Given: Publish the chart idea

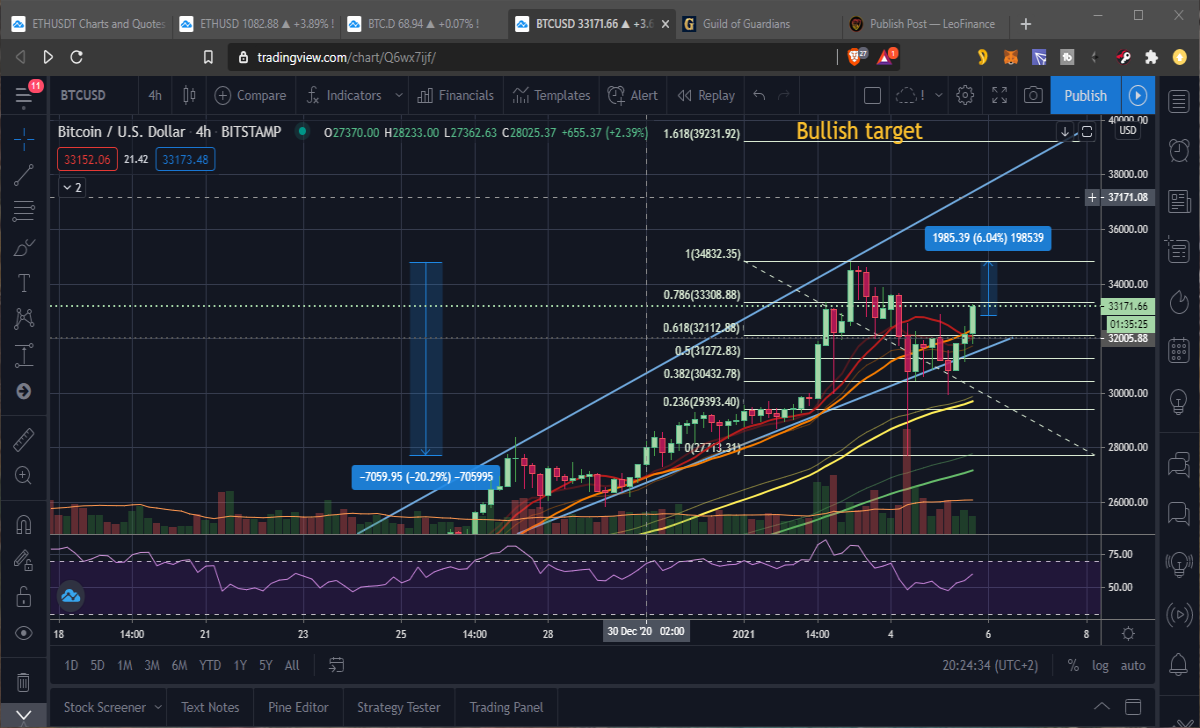Looking at the screenshot, I should click(1085, 96).
